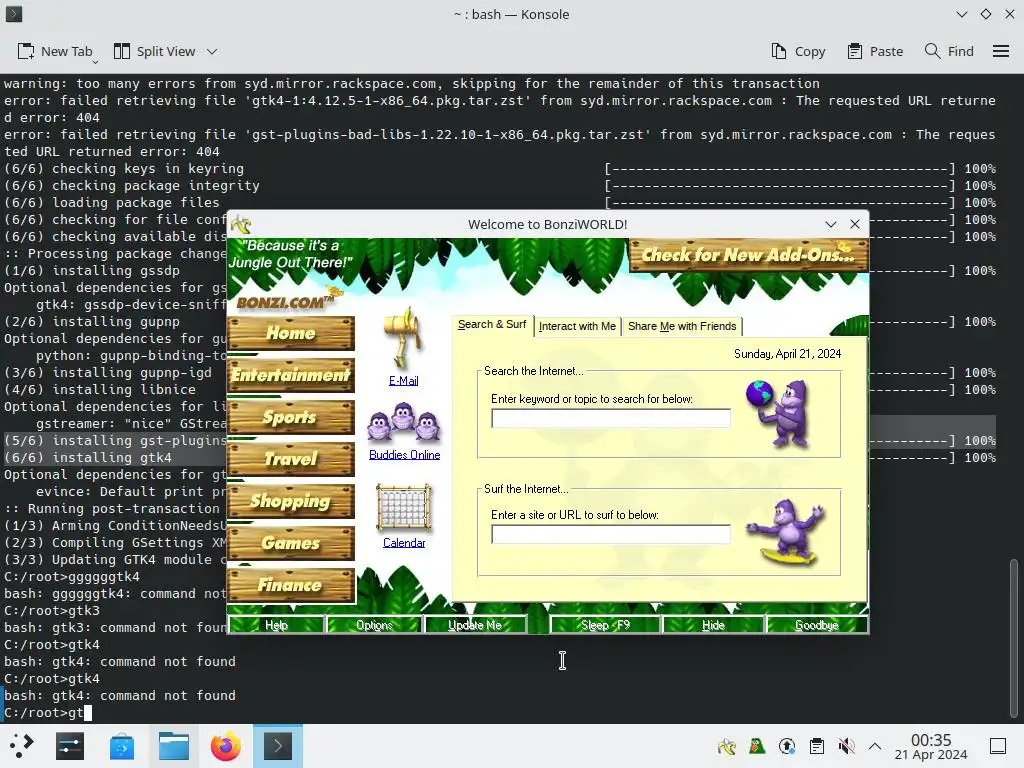Switch to Search & Surf tab
The image size is (1024, 768).
point(492,325)
